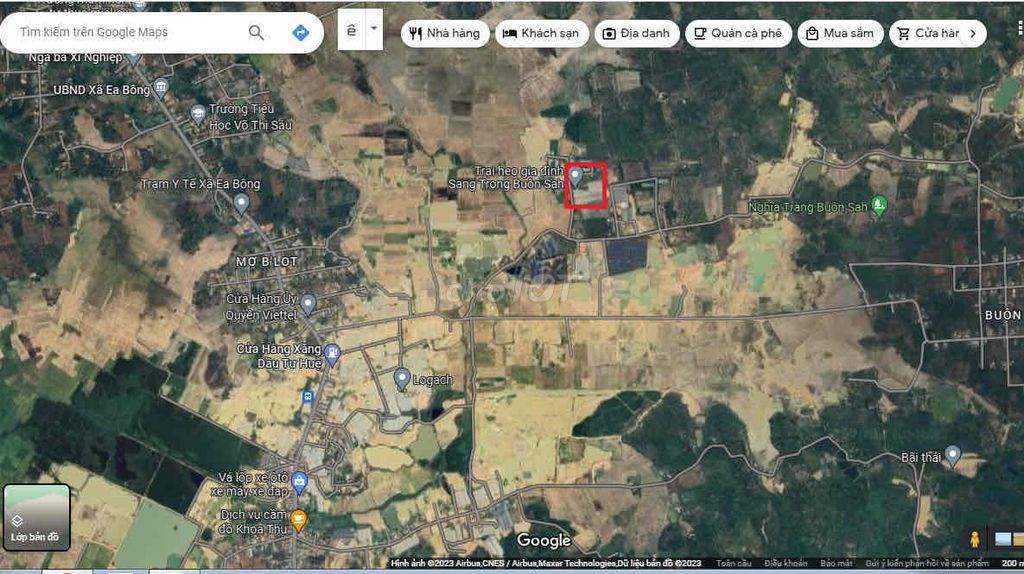Click the Nghĩa Trang Buôn Sah green marker
Viewport: 1024px width, 574px height.
(x=879, y=205)
